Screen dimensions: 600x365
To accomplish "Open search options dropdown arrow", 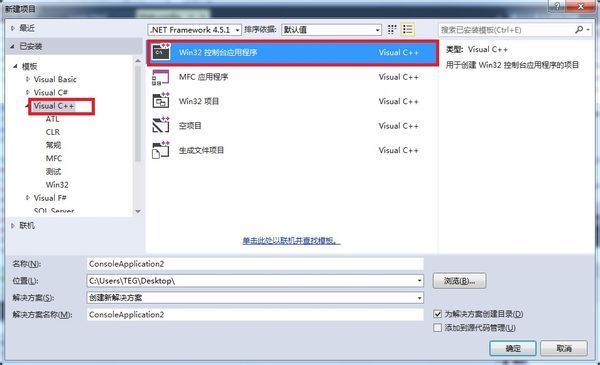I will click(588, 30).
